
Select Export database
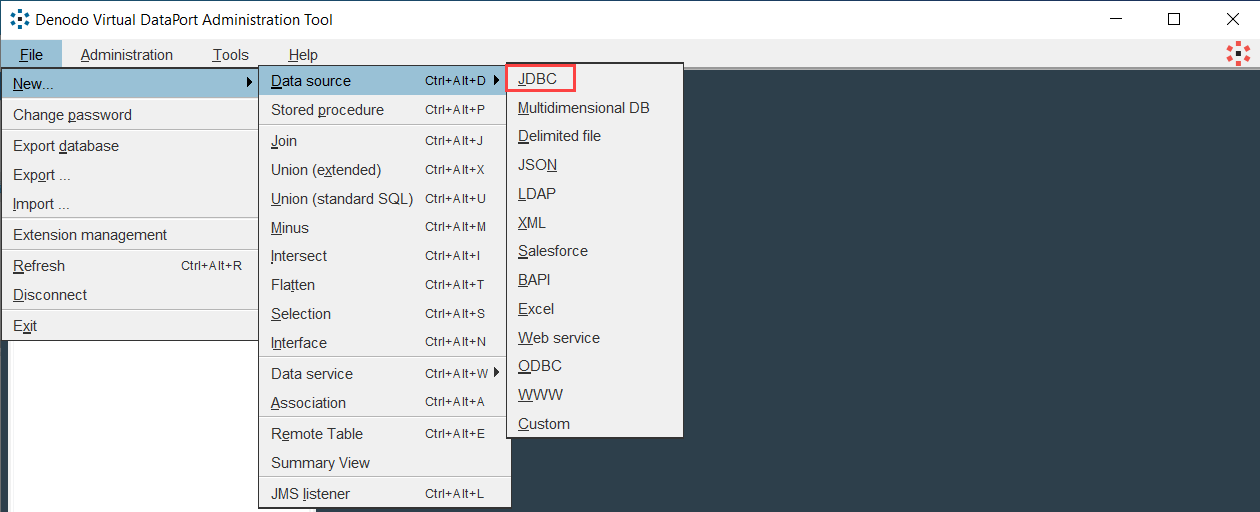[x=130, y=146]
